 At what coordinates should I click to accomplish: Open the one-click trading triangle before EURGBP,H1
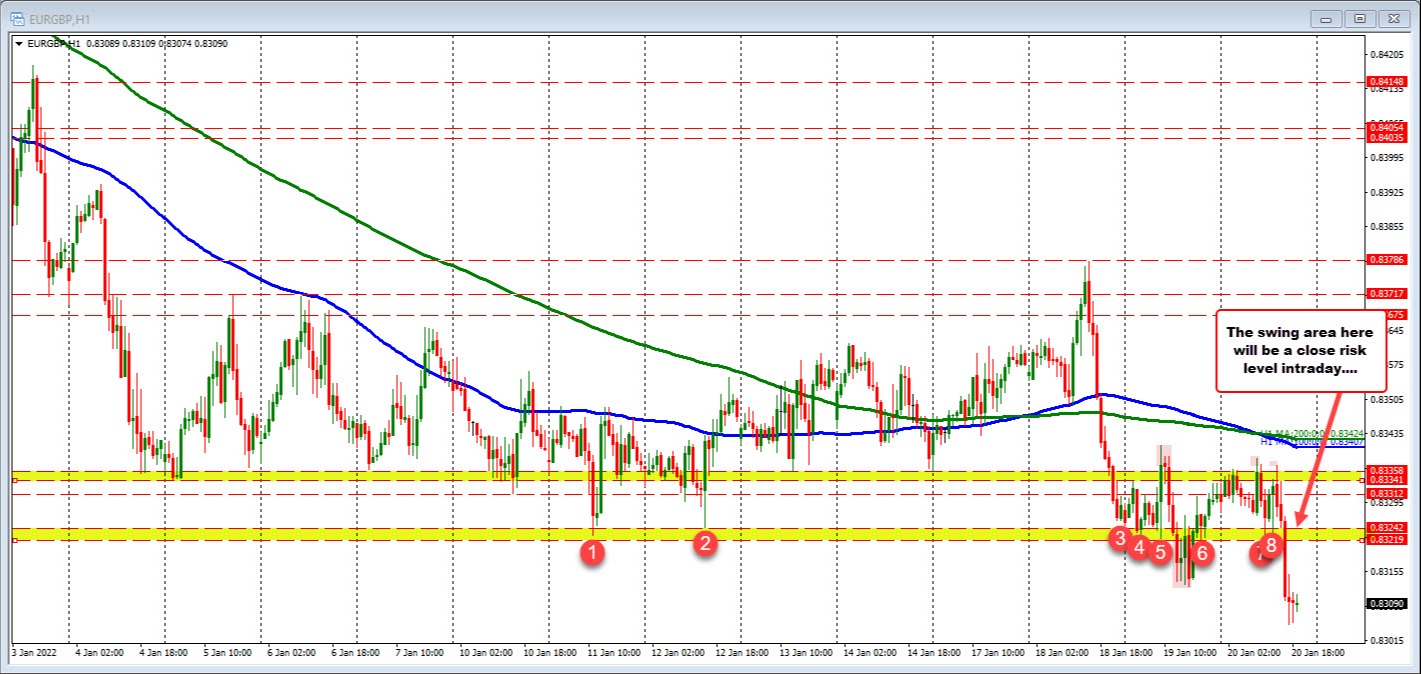(19, 44)
